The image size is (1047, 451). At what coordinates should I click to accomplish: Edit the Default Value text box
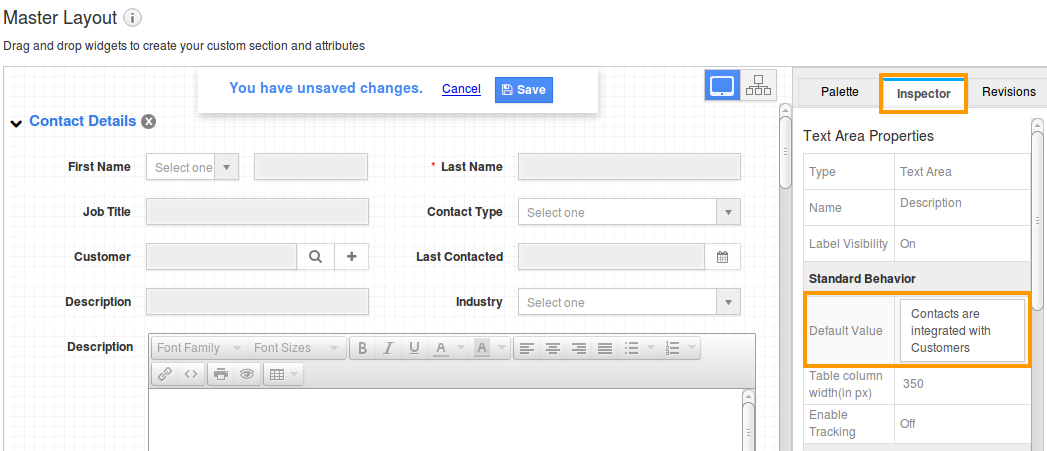(962, 330)
